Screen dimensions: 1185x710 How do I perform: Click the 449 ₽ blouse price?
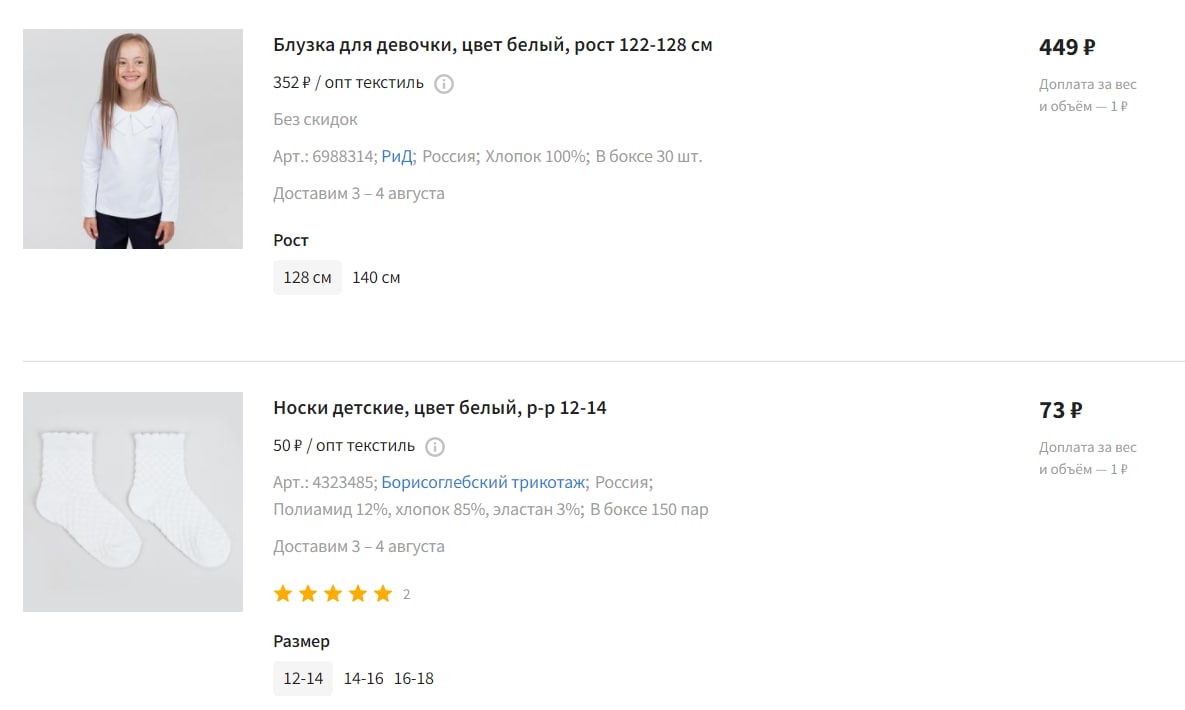click(1067, 47)
